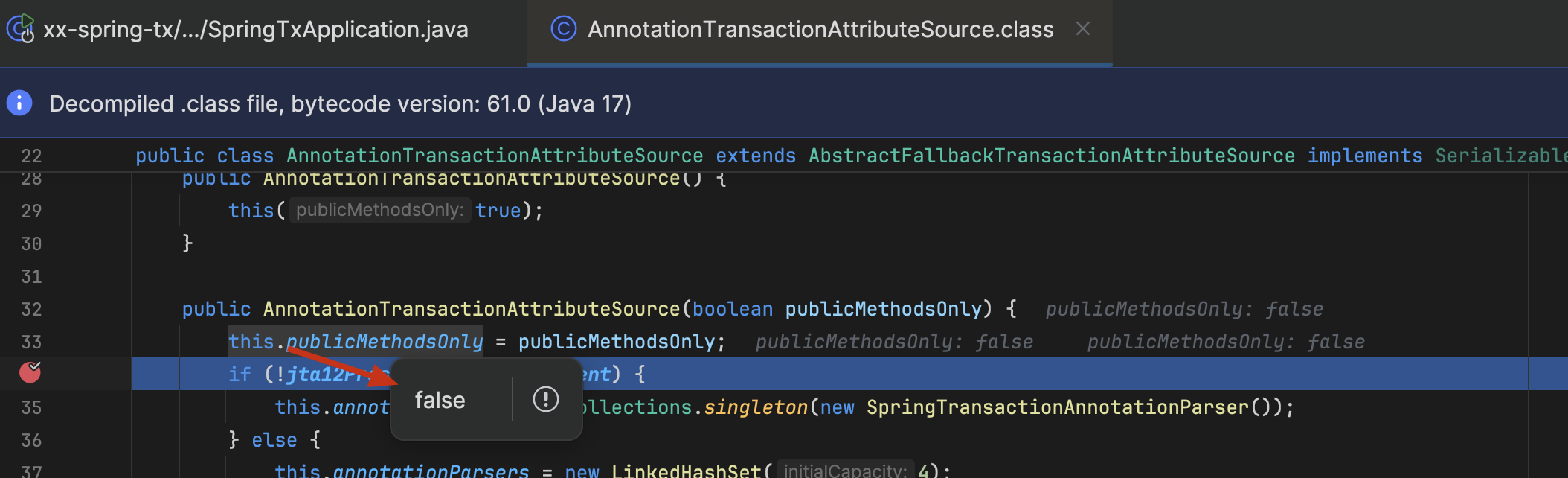Click the publicMethodsOnly inlay hint on line 29
1568x478 pixels.
click(x=379, y=210)
